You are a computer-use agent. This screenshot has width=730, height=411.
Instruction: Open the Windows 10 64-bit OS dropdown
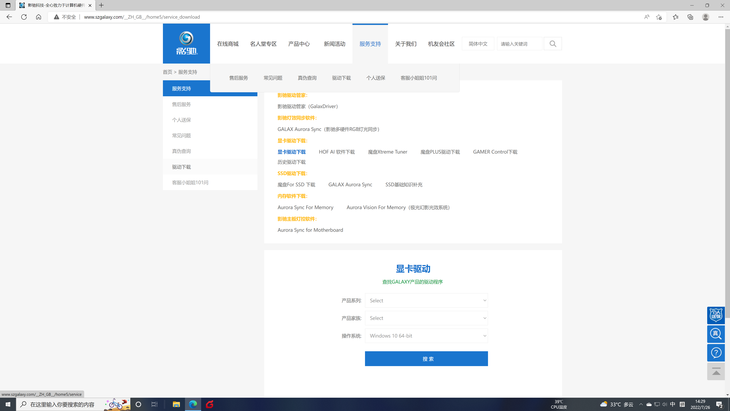point(426,336)
